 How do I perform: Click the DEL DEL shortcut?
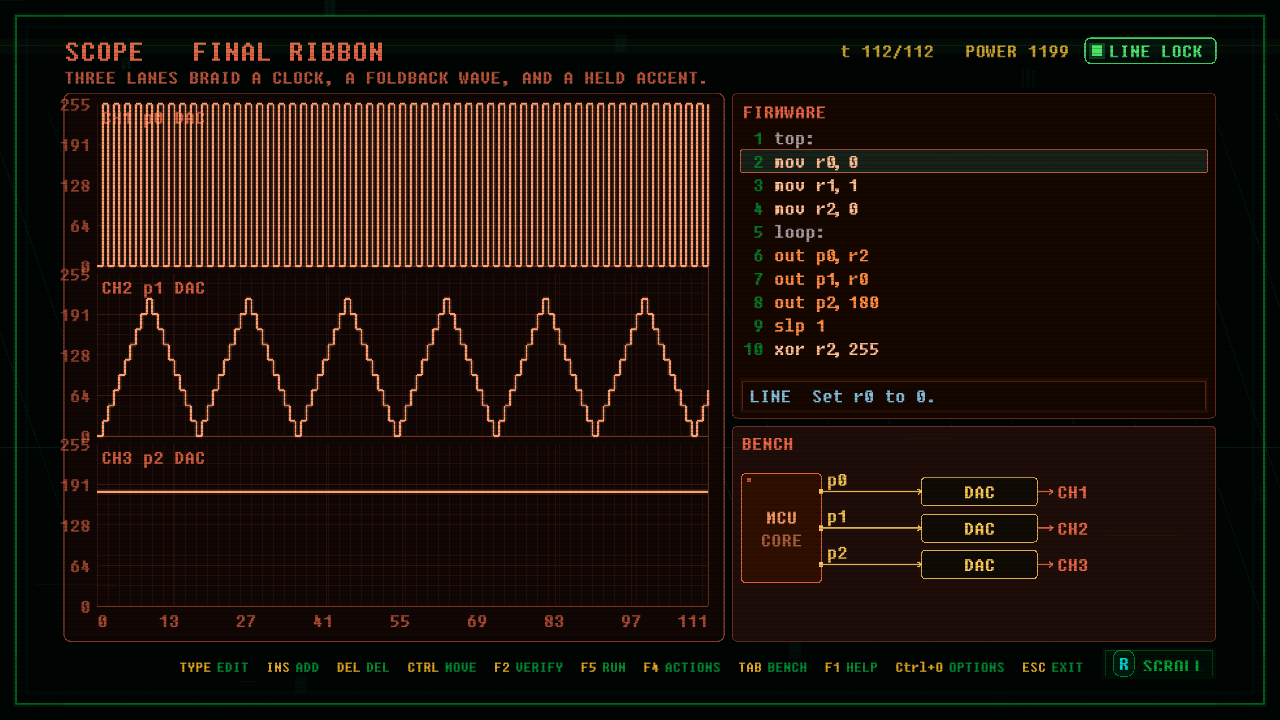coord(363,667)
